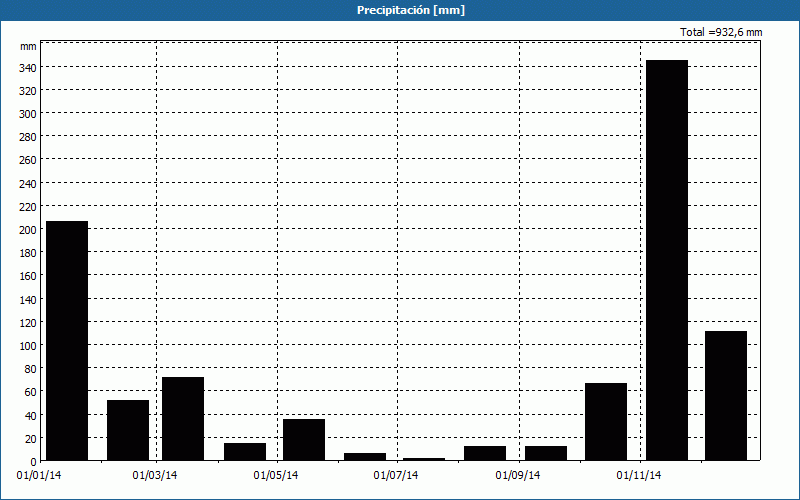Click the September 2014 bar
The width and height of the screenshot is (800, 500).
(546, 453)
